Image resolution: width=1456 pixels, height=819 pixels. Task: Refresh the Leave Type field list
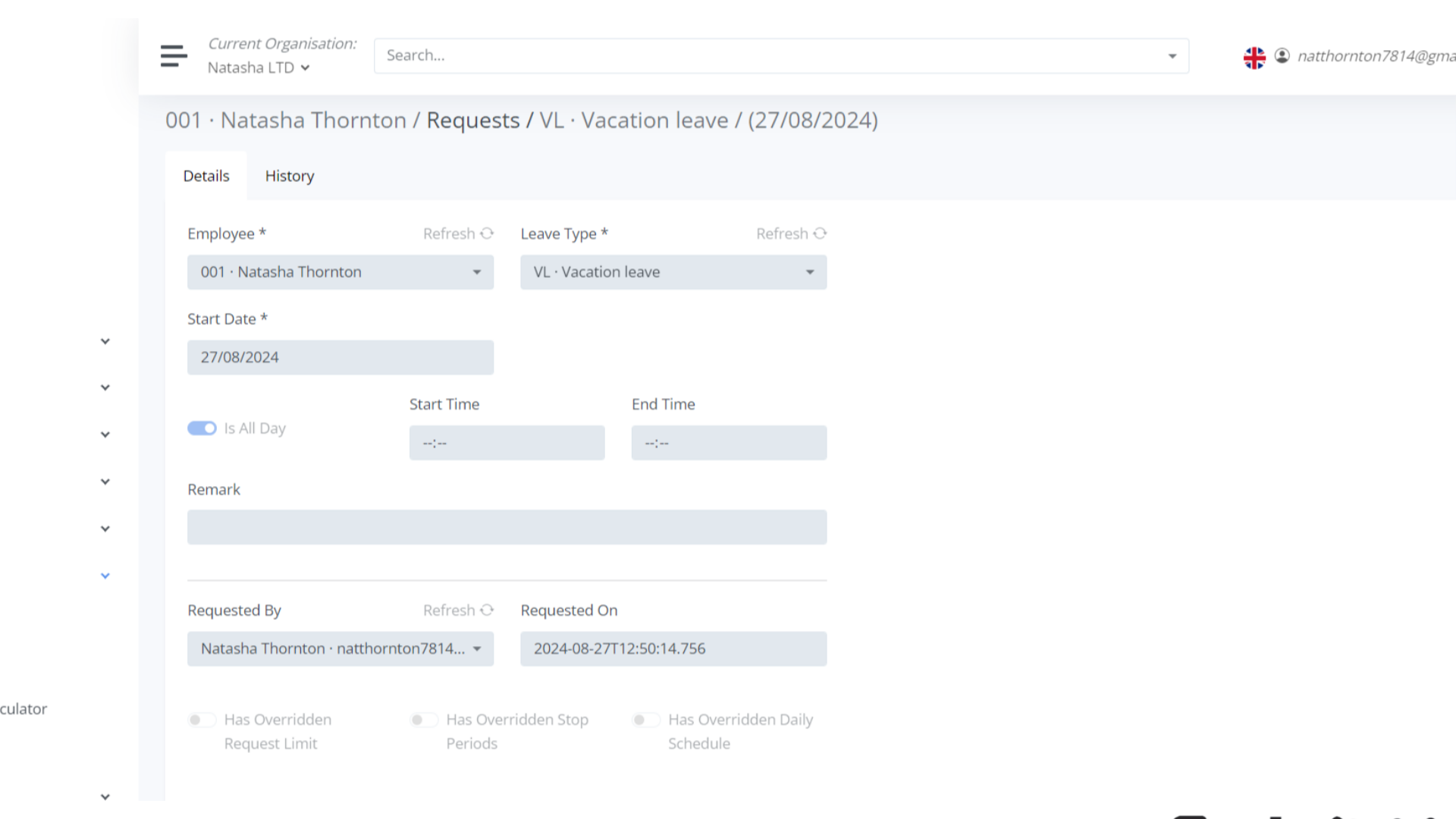point(791,234)
